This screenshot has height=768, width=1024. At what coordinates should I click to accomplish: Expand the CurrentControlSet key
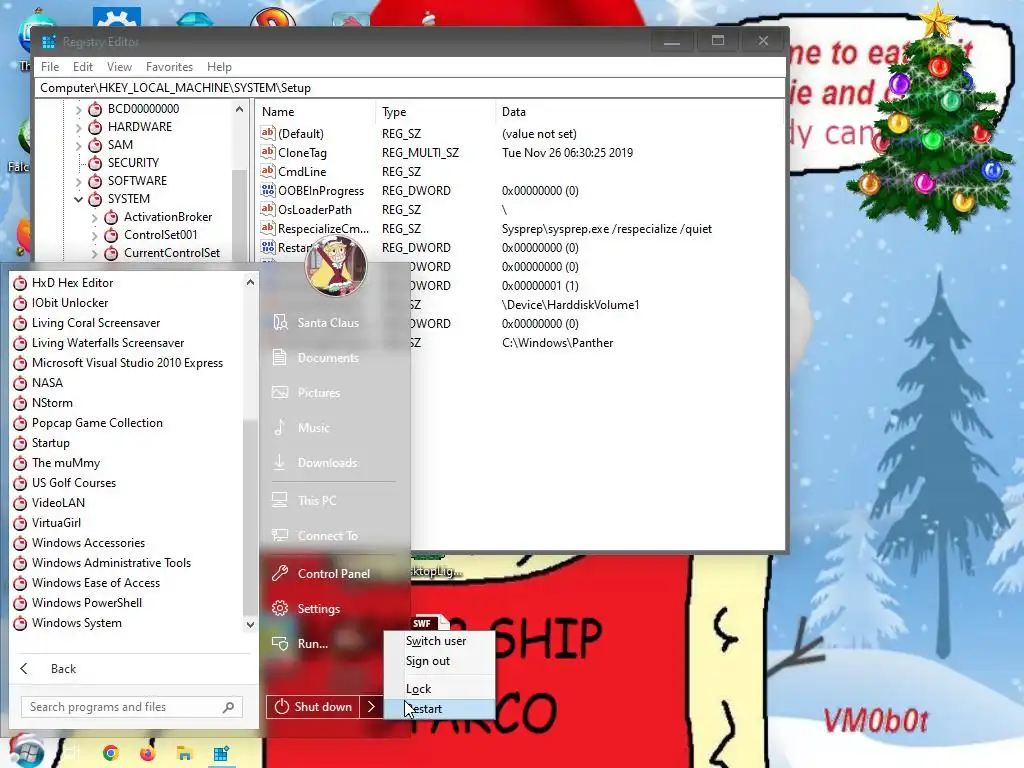pos(95,253)
